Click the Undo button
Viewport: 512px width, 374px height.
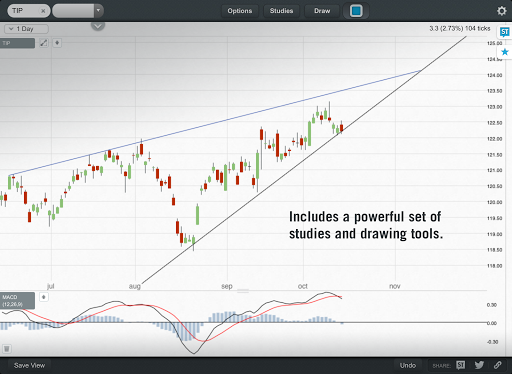[408, 365]
